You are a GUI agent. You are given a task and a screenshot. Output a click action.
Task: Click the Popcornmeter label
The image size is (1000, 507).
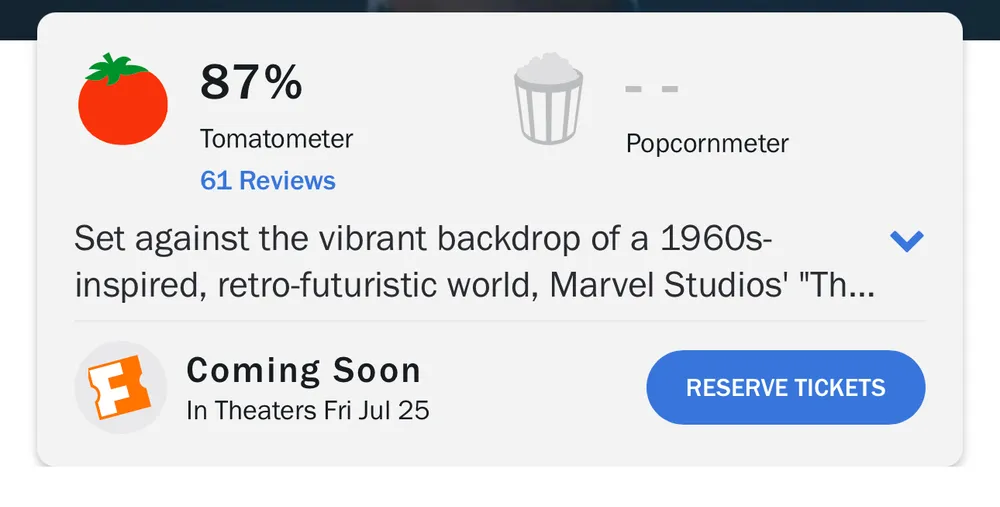[x=707, y=144]
